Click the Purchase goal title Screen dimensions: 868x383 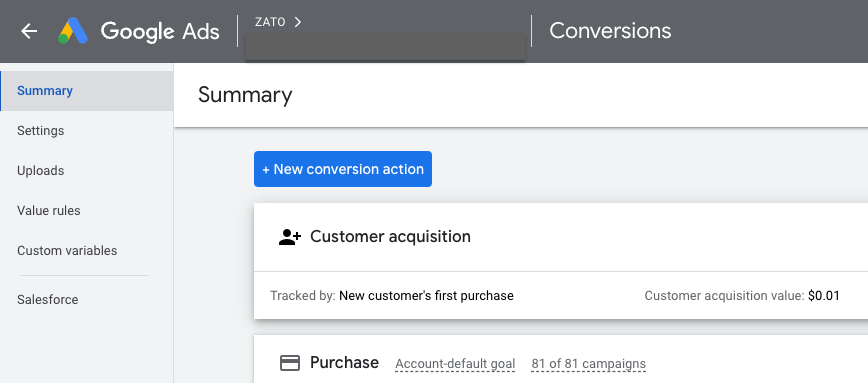click(x=344, y=363)
